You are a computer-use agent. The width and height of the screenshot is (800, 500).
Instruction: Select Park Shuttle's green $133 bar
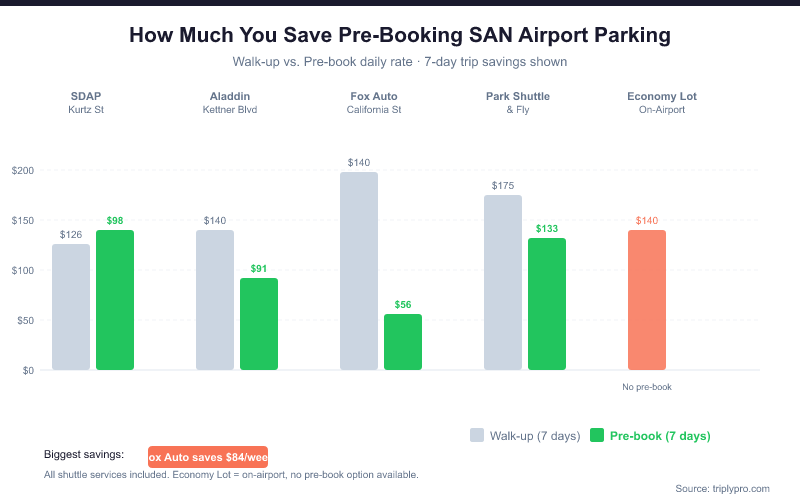point(547,304)
